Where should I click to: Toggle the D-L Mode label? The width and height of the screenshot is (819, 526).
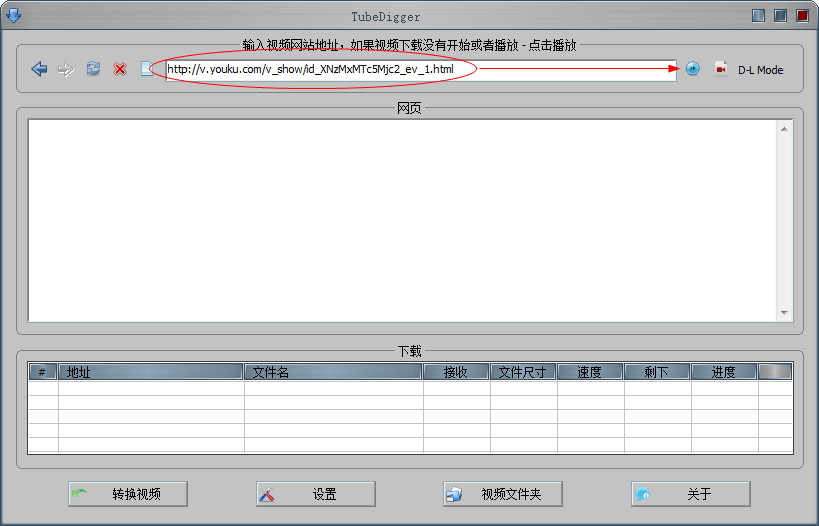pyautogui.click(x=760, y=70)
